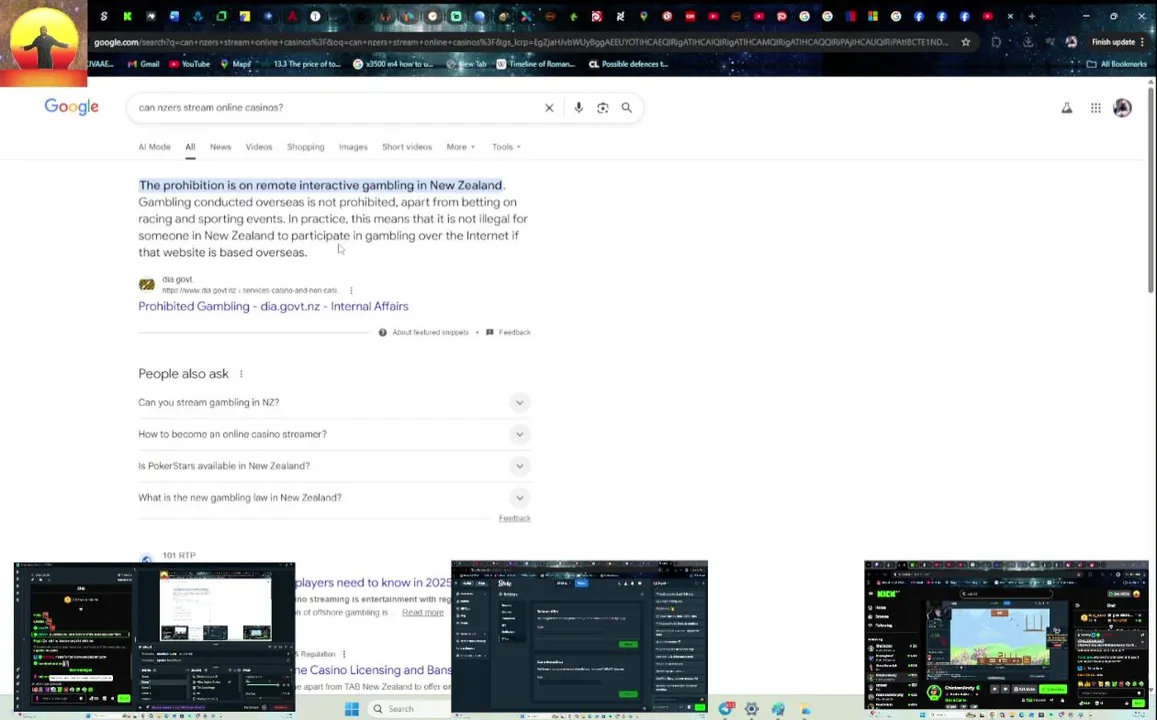1157x720 pixels.
Task: Open the Google apps grid
Action: (1096, 108)
